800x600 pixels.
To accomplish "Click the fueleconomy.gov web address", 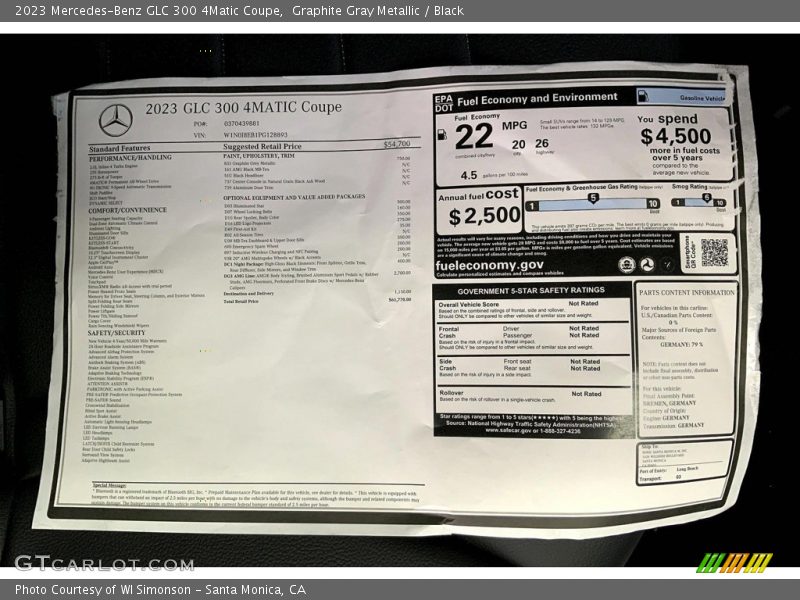I will click(x=489, y=265).
